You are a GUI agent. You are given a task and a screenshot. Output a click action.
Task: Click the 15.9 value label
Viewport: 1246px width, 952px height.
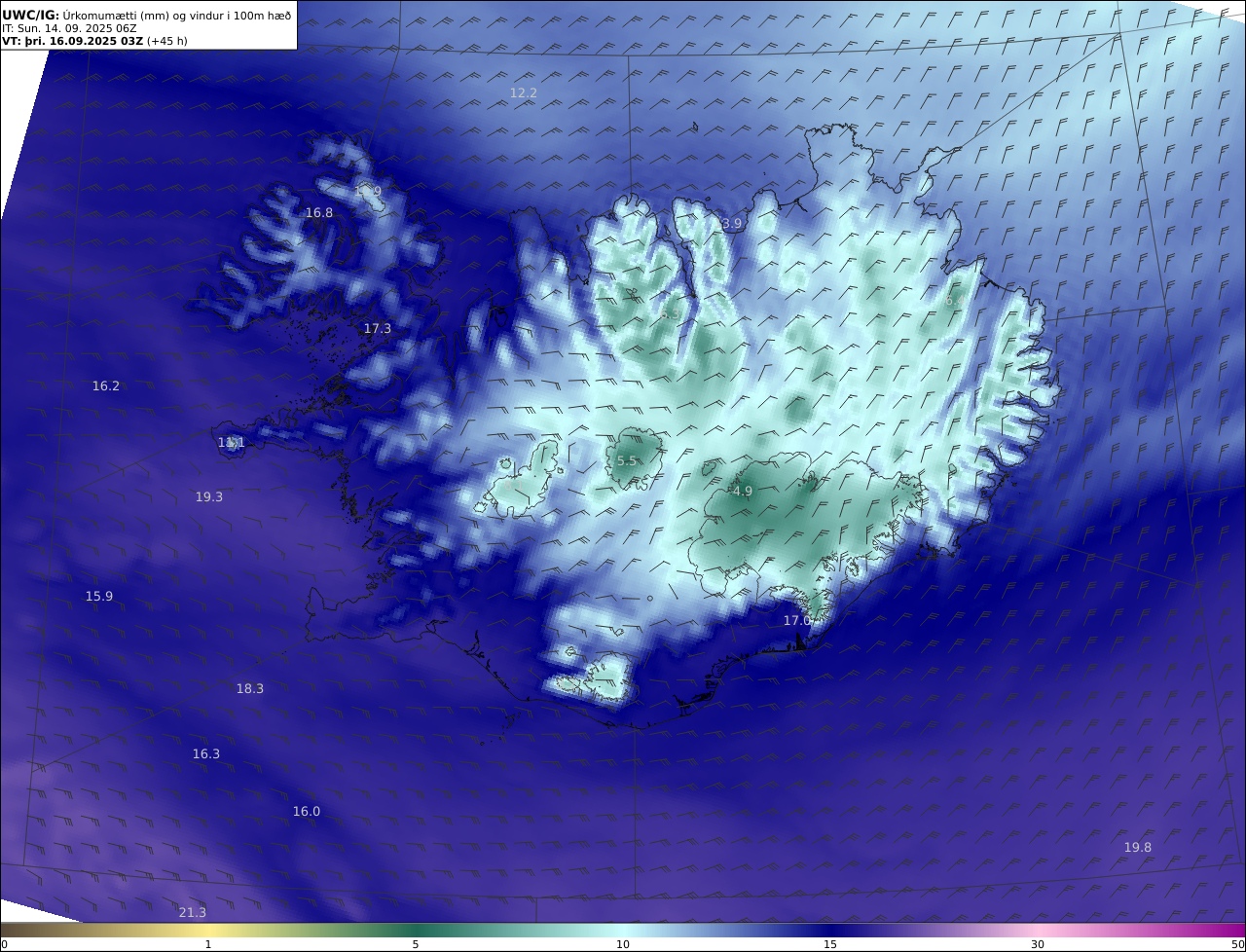[x=99, y=597]
